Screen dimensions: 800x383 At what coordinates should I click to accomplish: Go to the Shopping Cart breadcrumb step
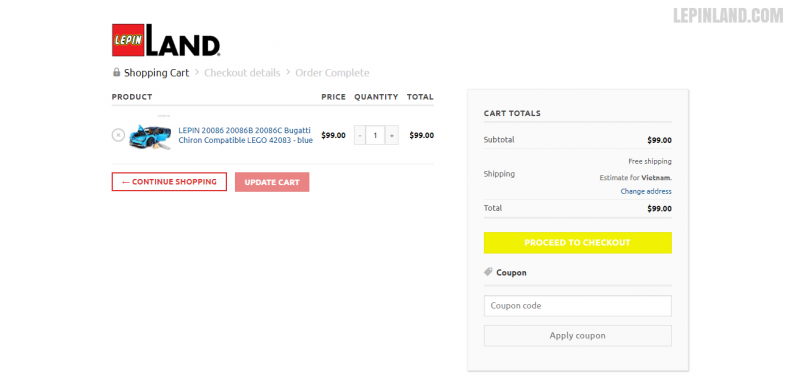click(157, 73)
